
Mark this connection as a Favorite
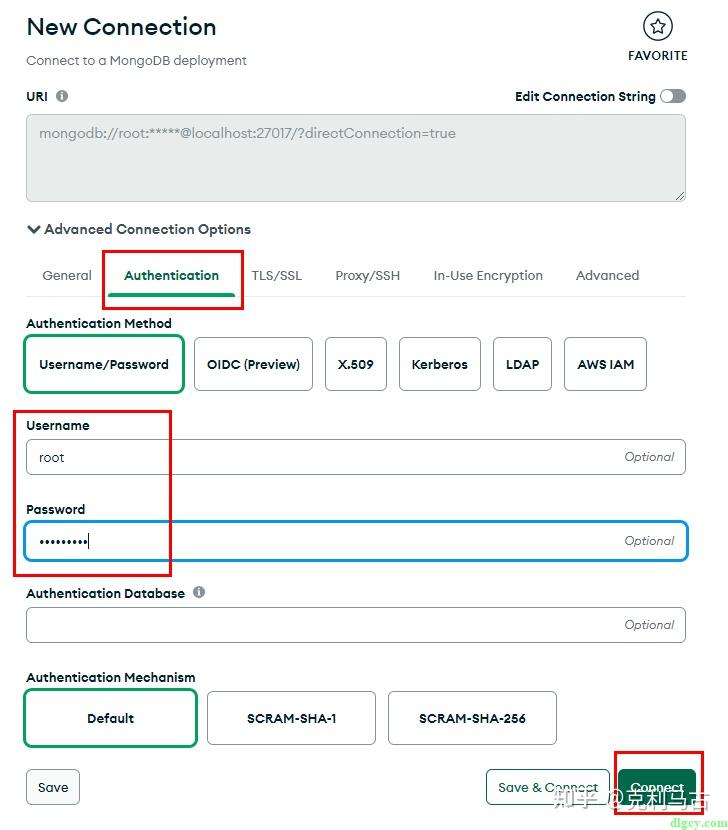pos(657,27)
